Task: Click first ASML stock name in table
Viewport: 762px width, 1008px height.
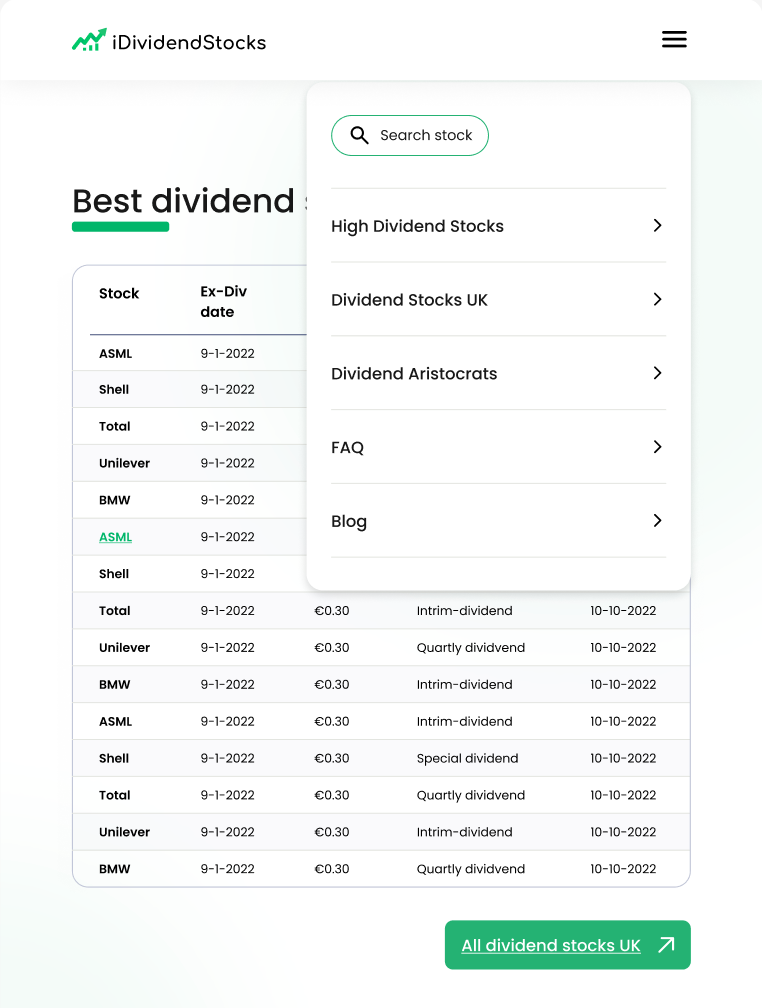Action: (115, 354)
